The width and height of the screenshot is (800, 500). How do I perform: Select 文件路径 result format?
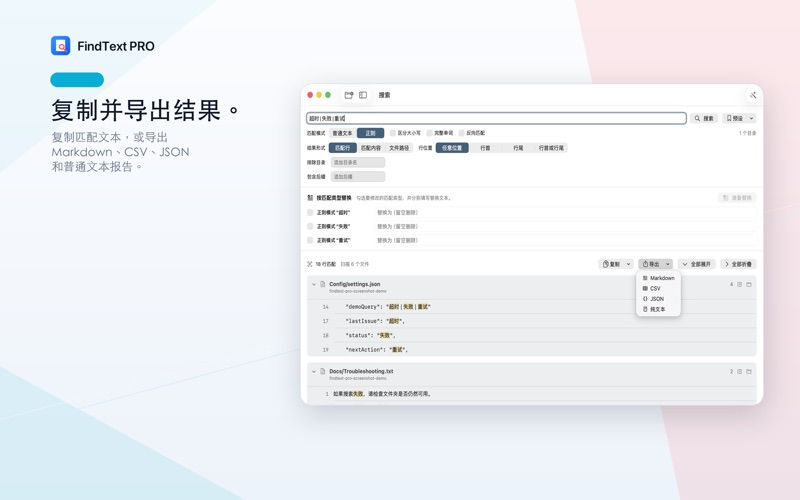399,148
